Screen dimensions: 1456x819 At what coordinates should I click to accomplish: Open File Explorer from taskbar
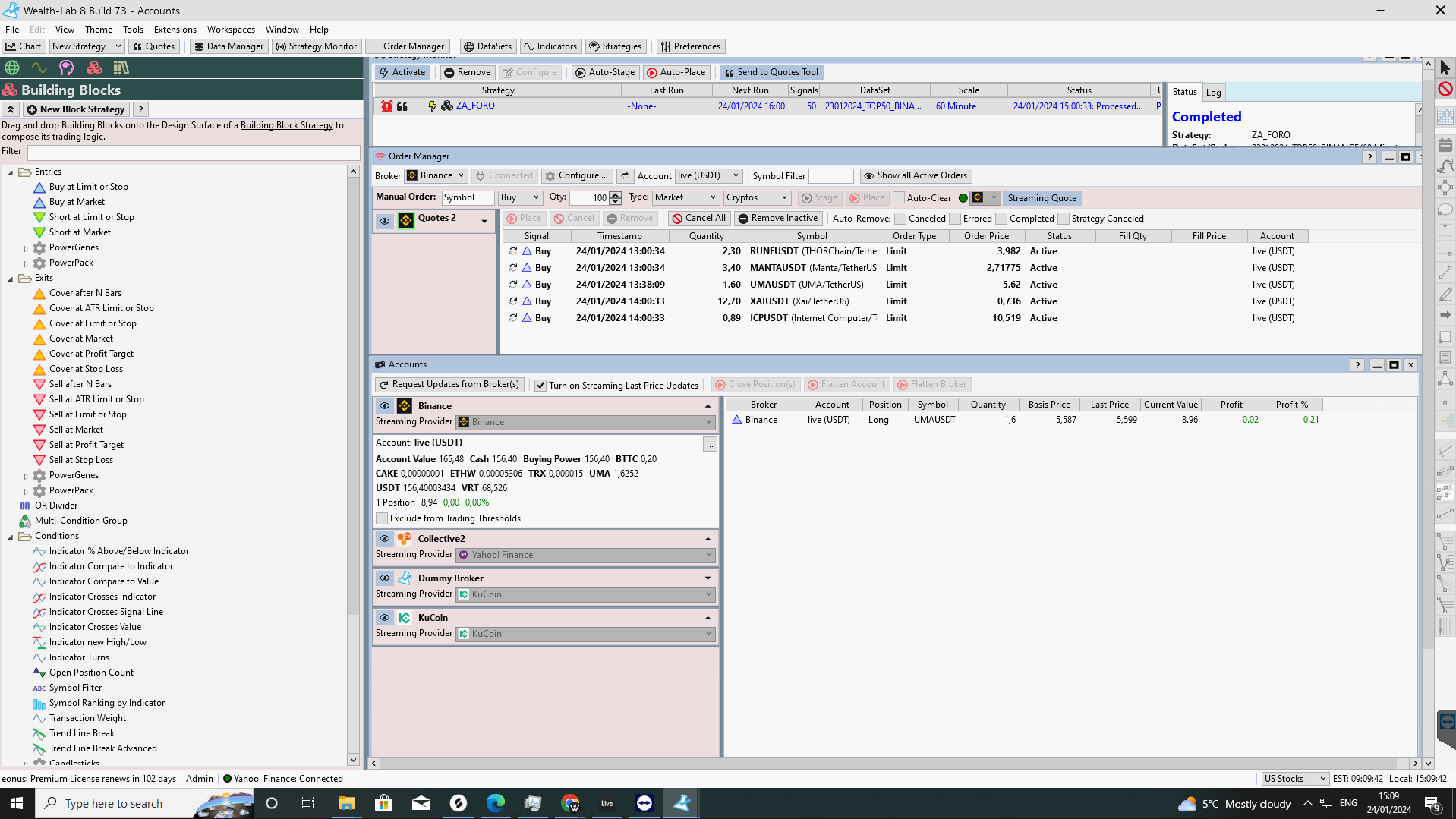[x=346, y=803]
